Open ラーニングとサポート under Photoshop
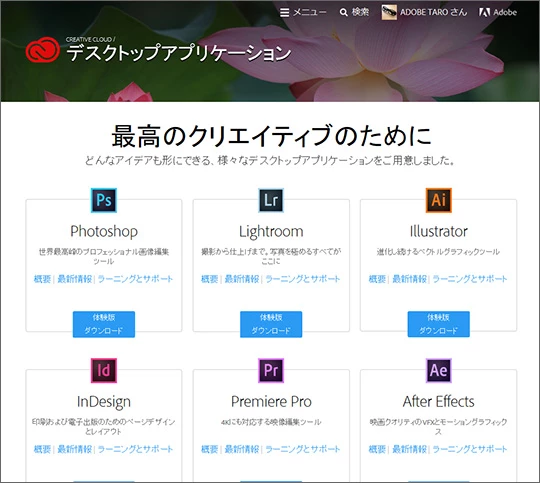Screen dimensions: 540x483 135,279
